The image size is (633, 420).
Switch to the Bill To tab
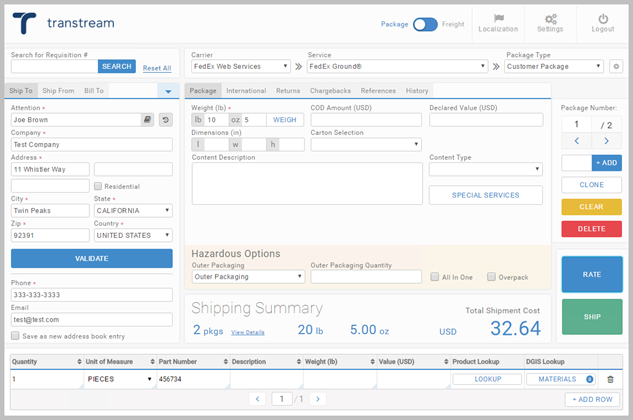click(x=94, y=91)
